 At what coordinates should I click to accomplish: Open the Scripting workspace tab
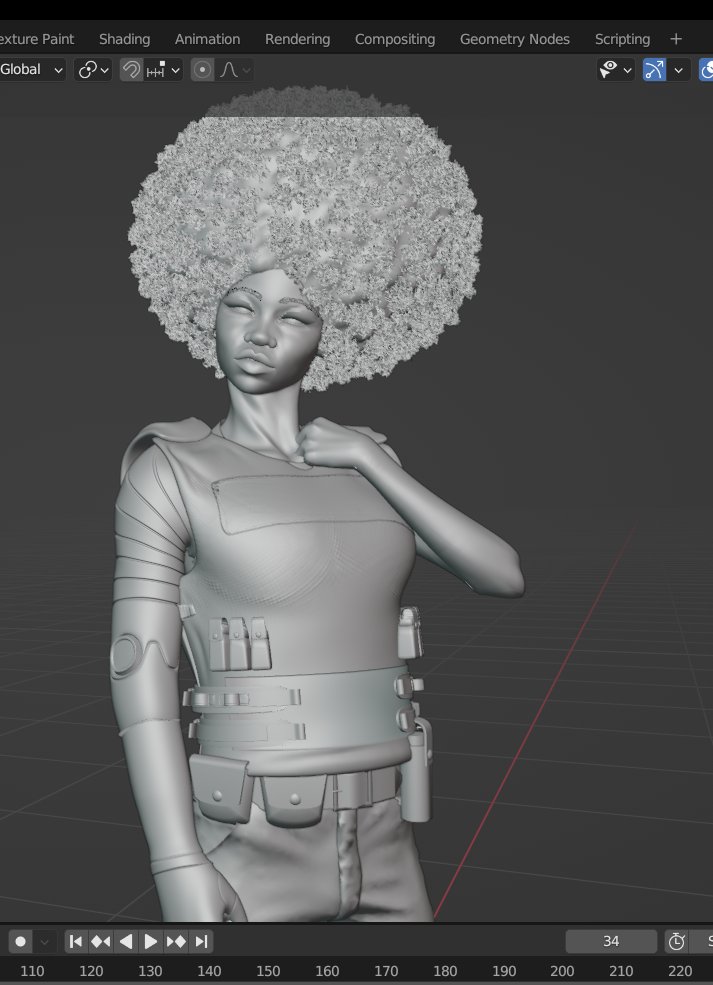click(x=622, y=39)
